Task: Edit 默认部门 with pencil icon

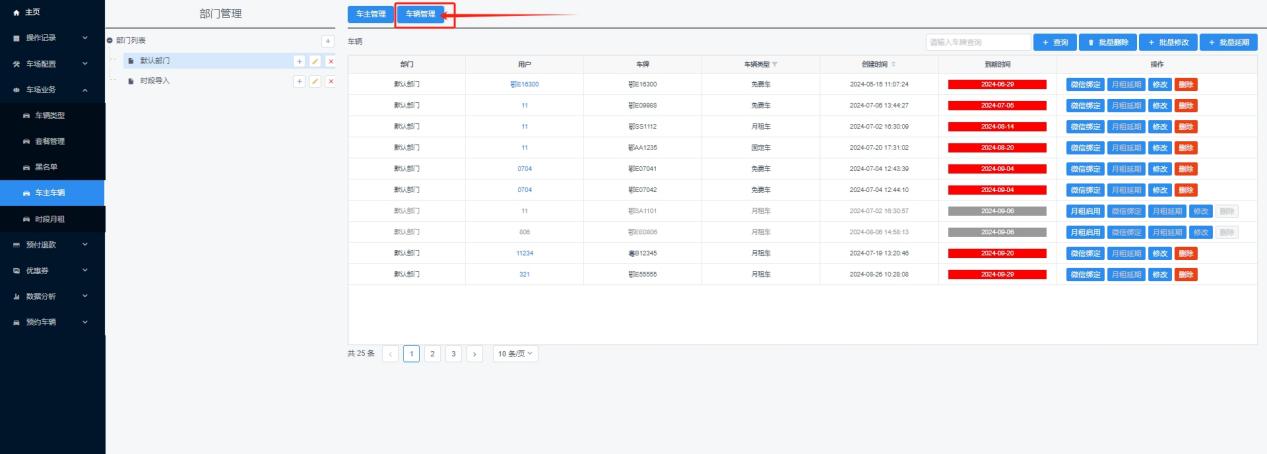Action: point(313,61)
